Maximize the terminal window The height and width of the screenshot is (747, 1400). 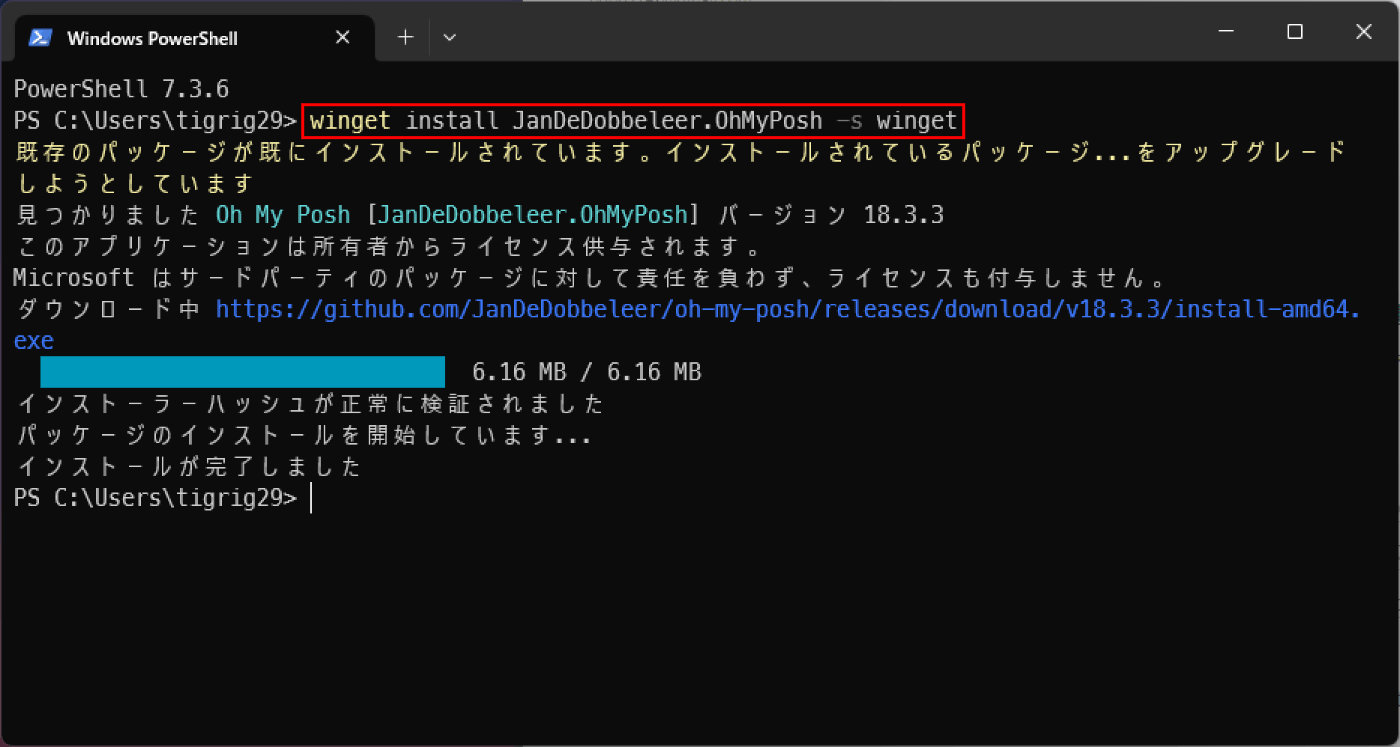(1294, 32)
